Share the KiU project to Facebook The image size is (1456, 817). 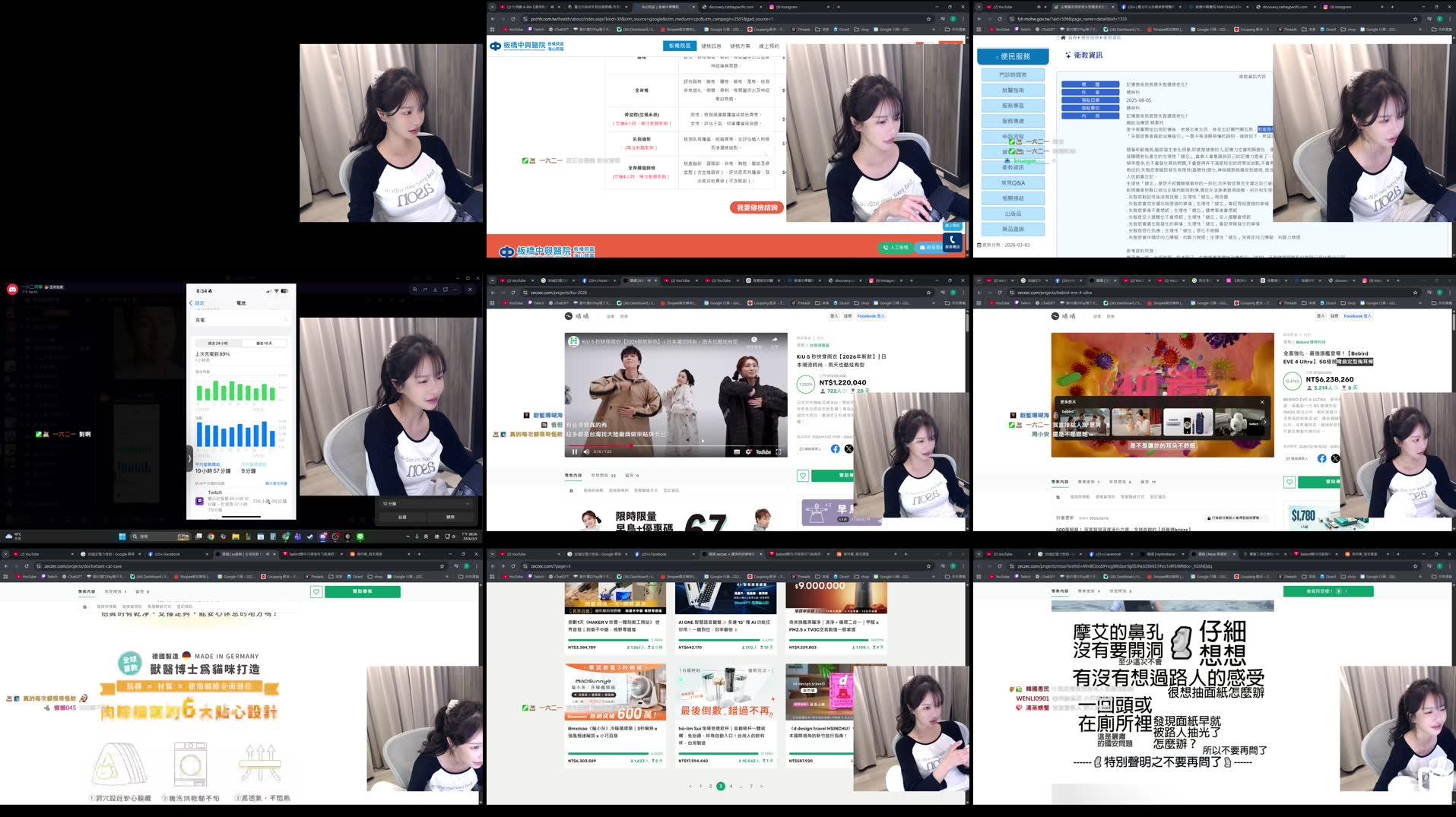click(836, 450)
